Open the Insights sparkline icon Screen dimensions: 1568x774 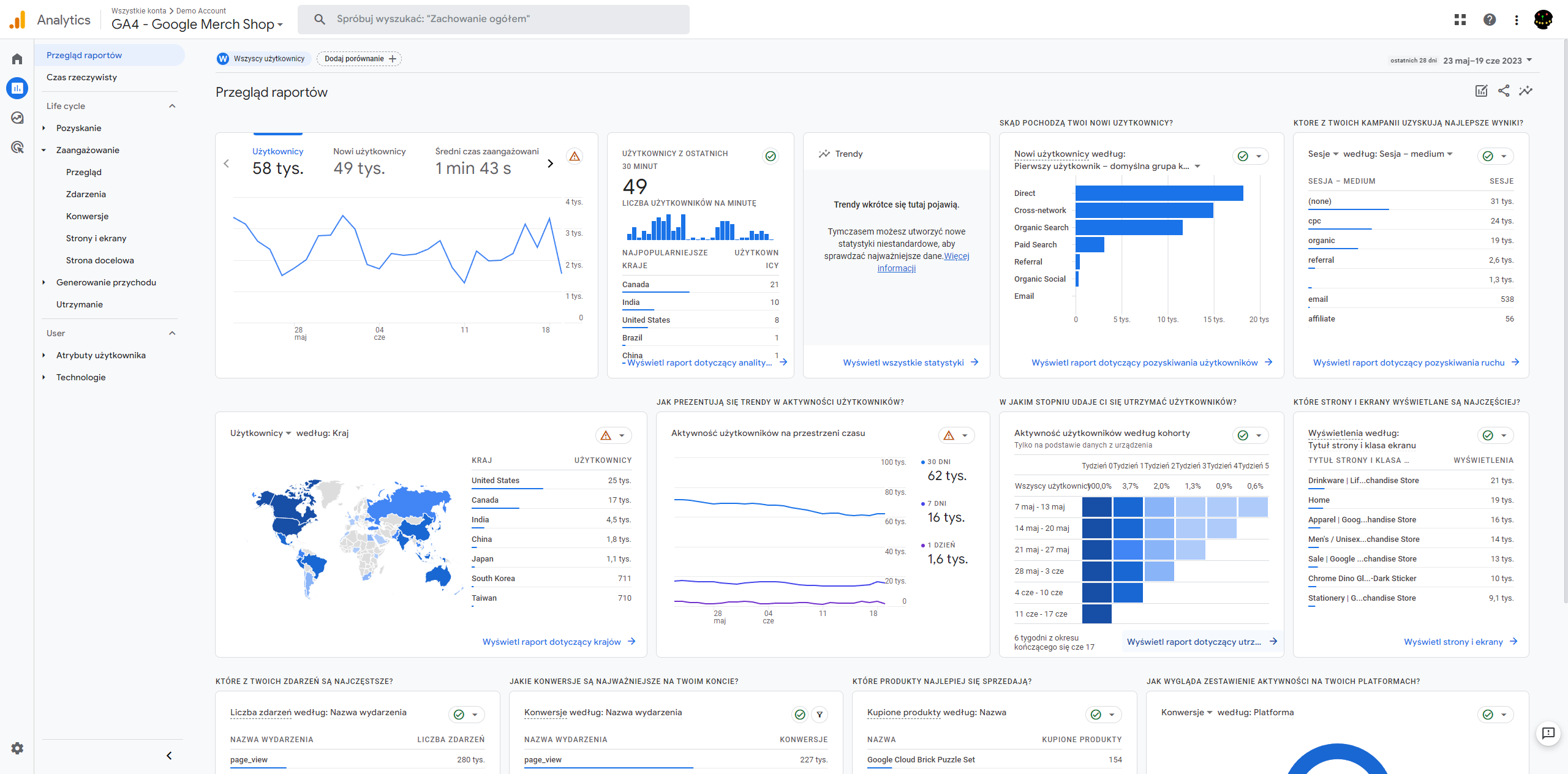click(x=1526, y=91)
